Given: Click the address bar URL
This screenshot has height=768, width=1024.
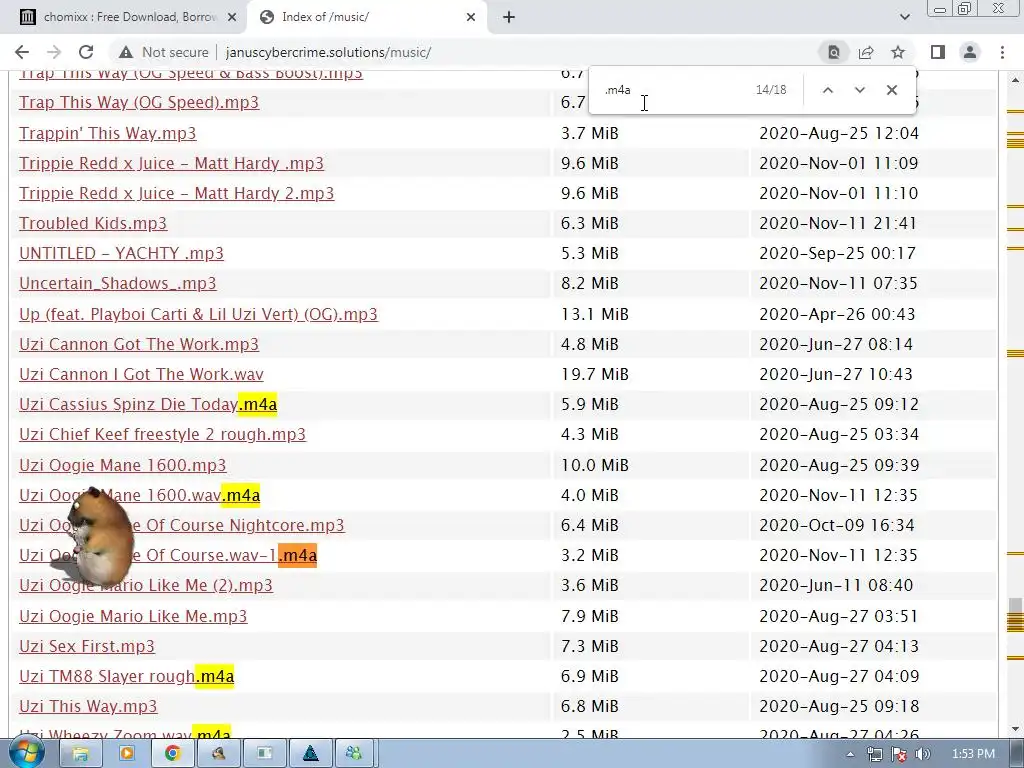Looking at the screenshot, I should pos(328,52).
